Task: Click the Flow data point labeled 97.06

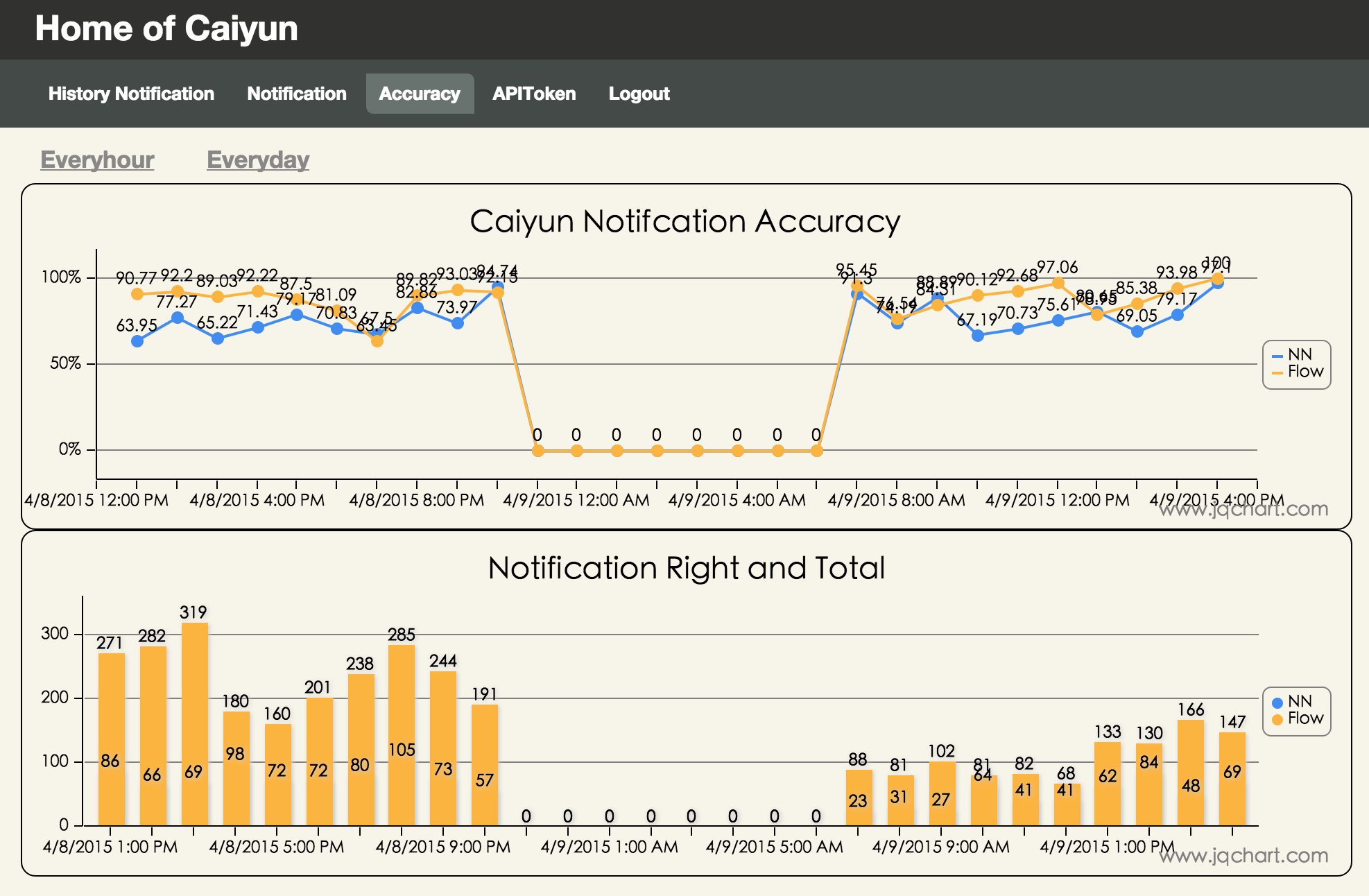Action: [x=1058, y=283]
